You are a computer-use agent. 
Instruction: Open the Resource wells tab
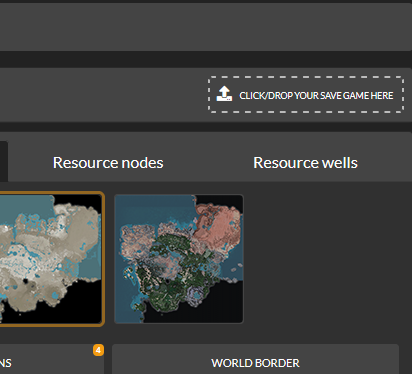pos(305,163)
